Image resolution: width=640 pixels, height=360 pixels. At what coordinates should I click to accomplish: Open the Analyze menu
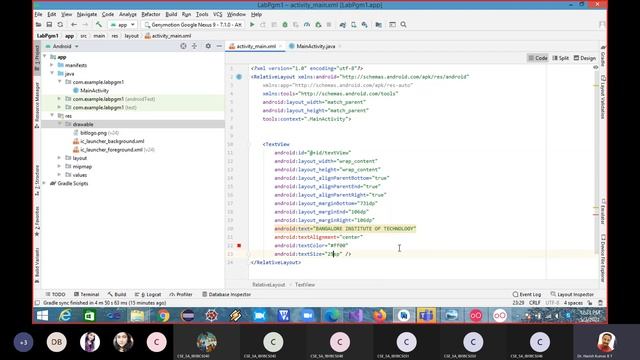pos(127,14)
